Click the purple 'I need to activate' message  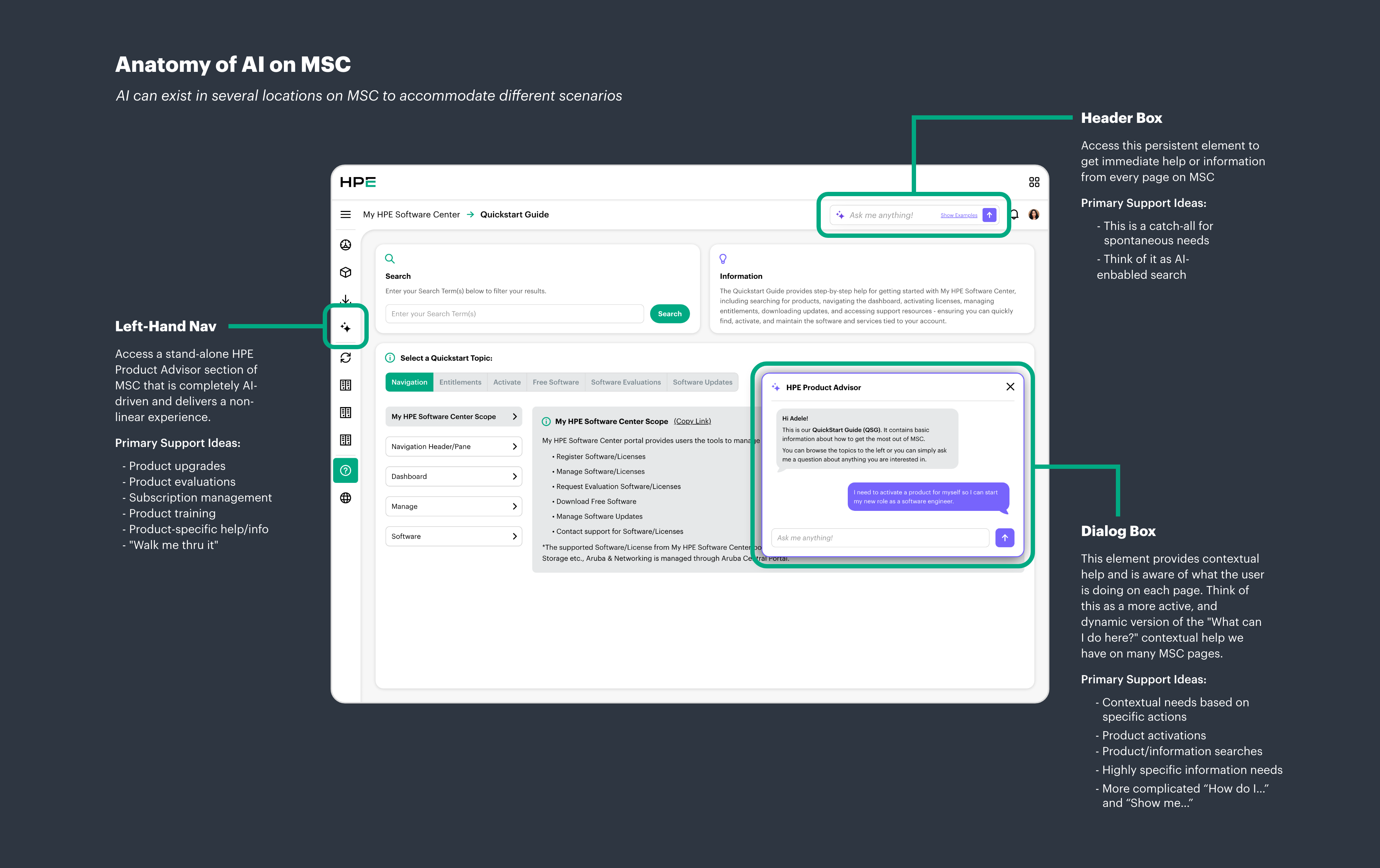pos(928,497)
